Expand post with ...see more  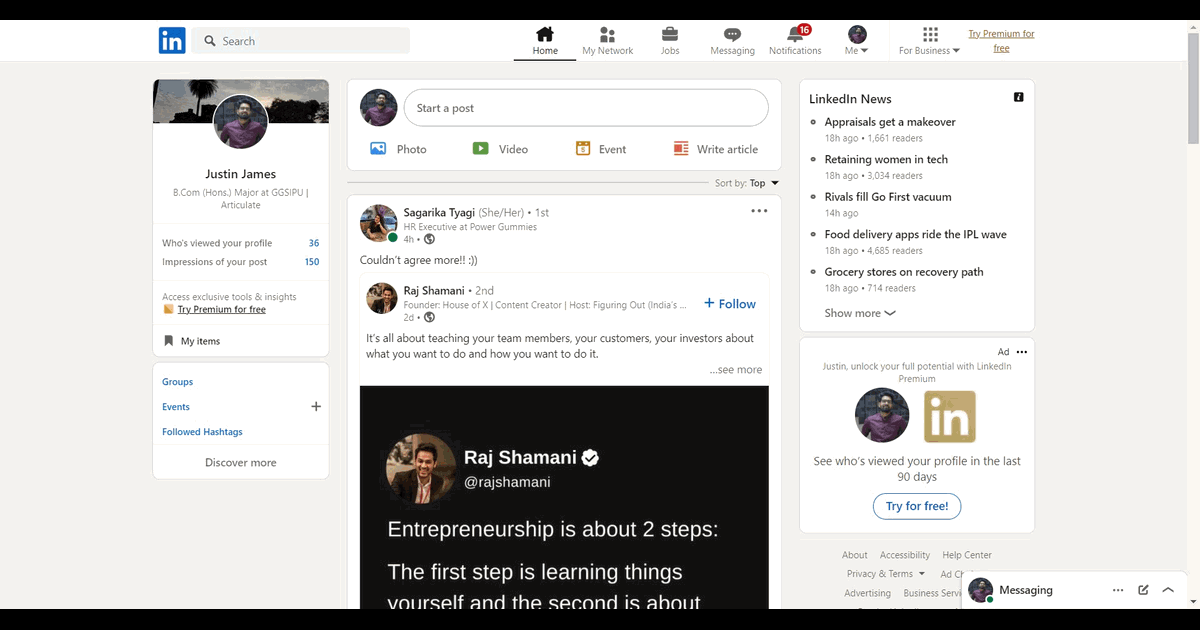click(x=736, y=370)
